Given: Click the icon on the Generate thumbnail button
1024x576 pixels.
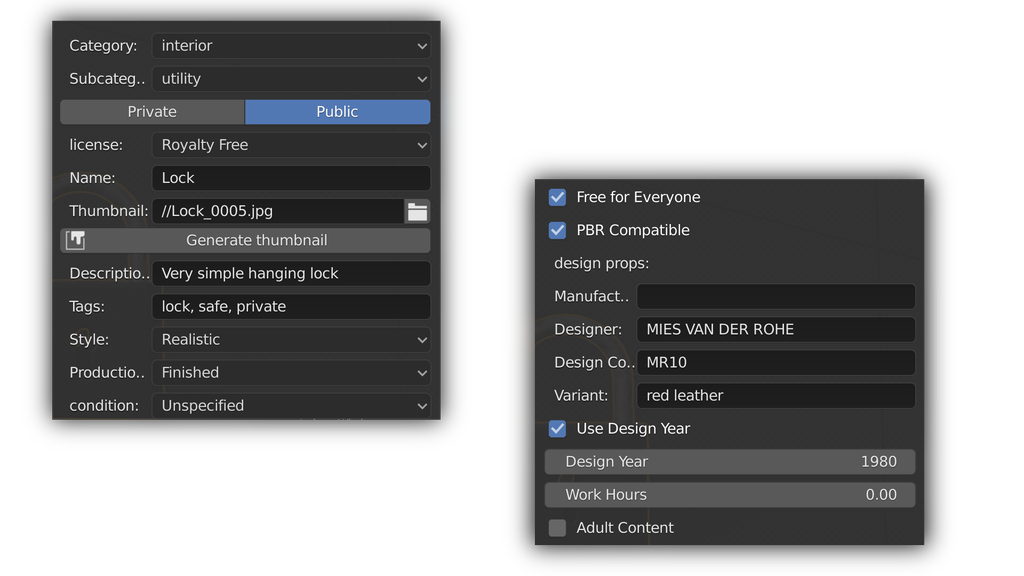Looking at the screenshot, I should (75, 240).
